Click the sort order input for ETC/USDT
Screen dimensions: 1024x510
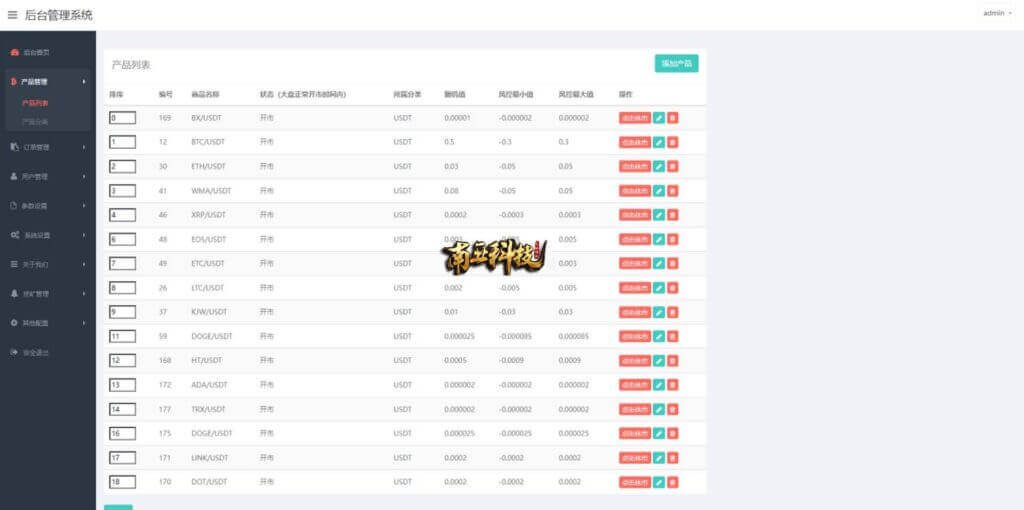122,263
